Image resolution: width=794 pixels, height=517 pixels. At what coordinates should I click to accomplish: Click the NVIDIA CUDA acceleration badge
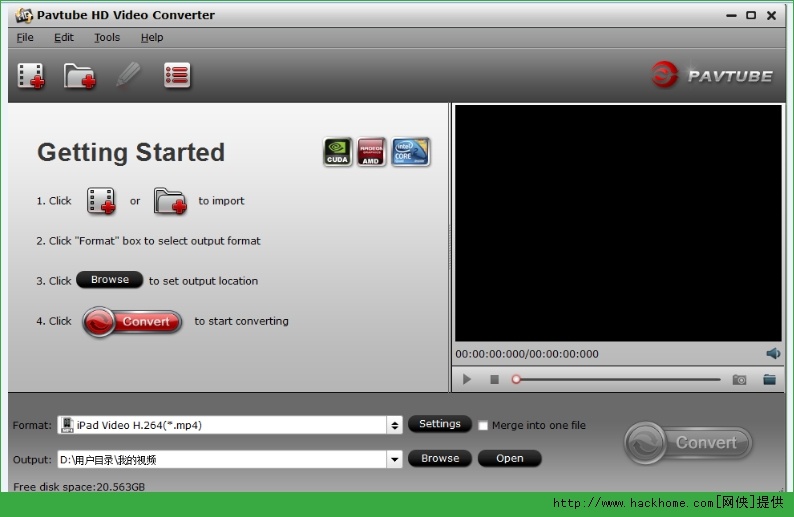point(338,152)
